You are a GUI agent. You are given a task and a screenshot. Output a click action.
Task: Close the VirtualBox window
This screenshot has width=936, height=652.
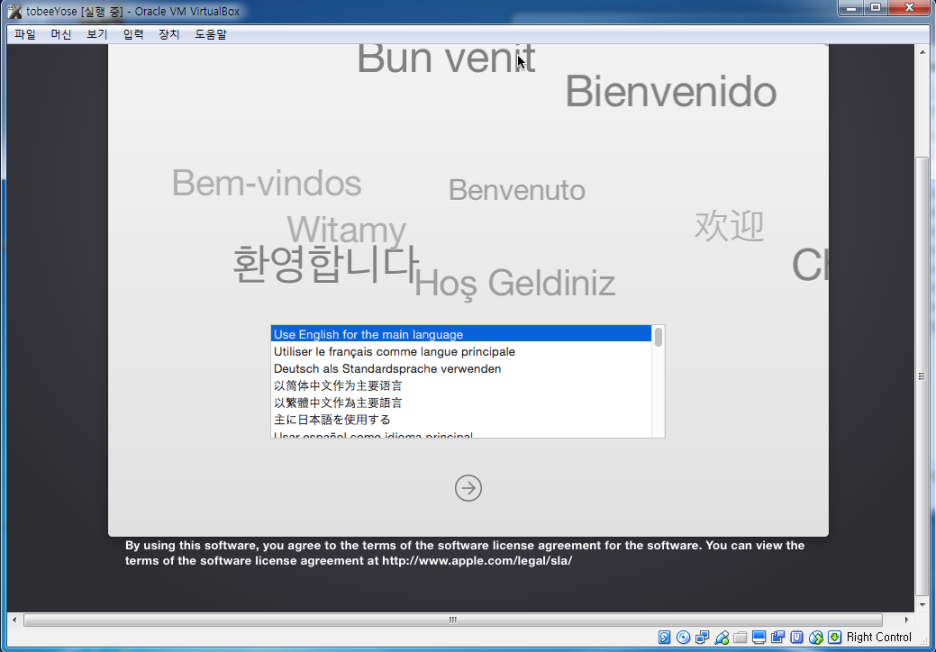[909, 8]
